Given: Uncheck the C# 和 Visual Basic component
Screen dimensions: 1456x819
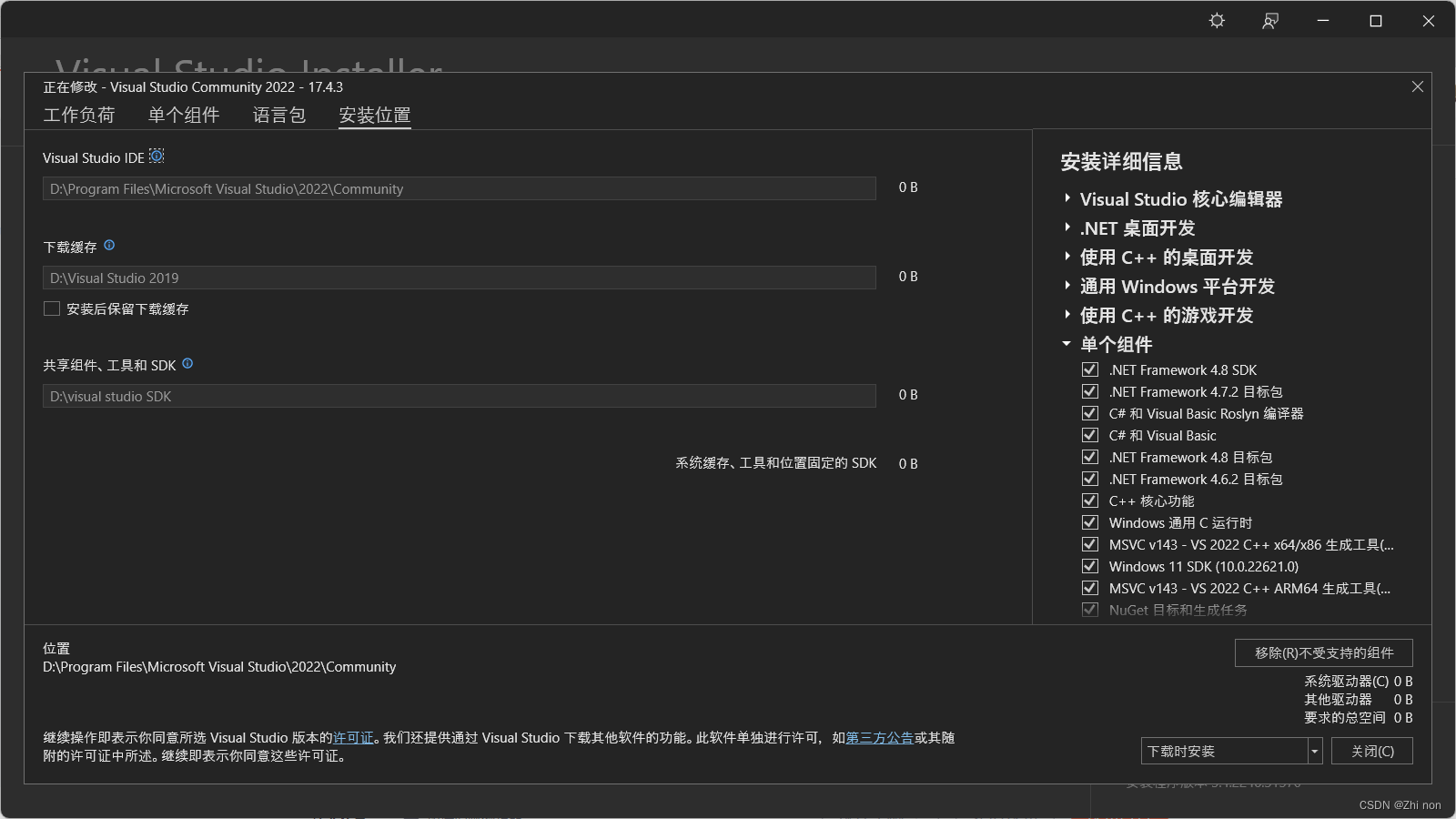Looking at the screenshot, I should tap(1089, 435).
